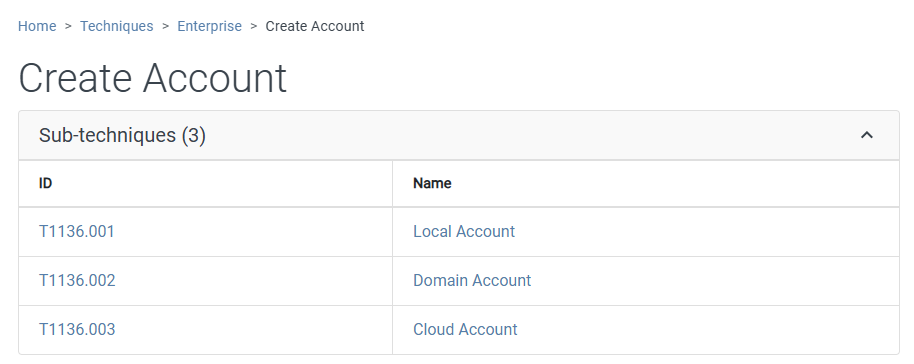Open the Techniques breadcrumb link
914x364 pixels.
pos(117,26)
